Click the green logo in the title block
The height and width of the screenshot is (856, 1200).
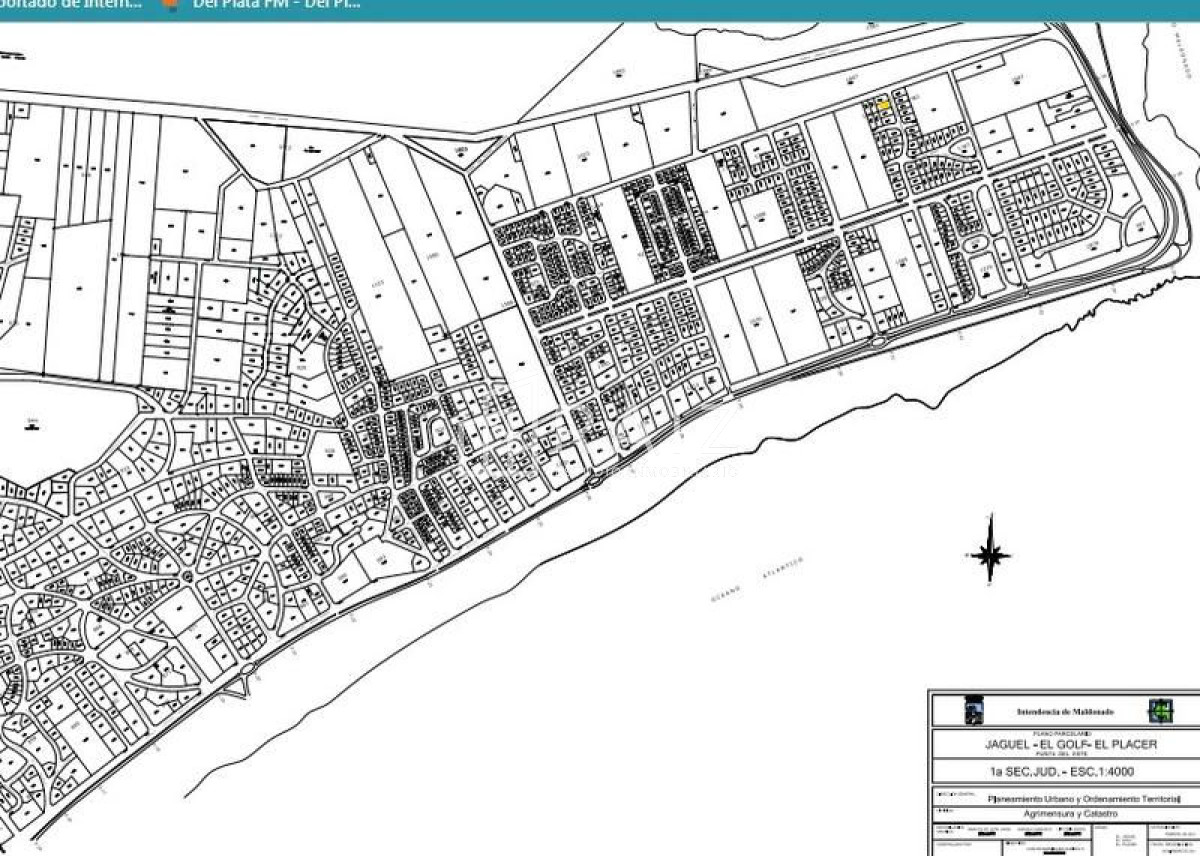point(1160,710)
